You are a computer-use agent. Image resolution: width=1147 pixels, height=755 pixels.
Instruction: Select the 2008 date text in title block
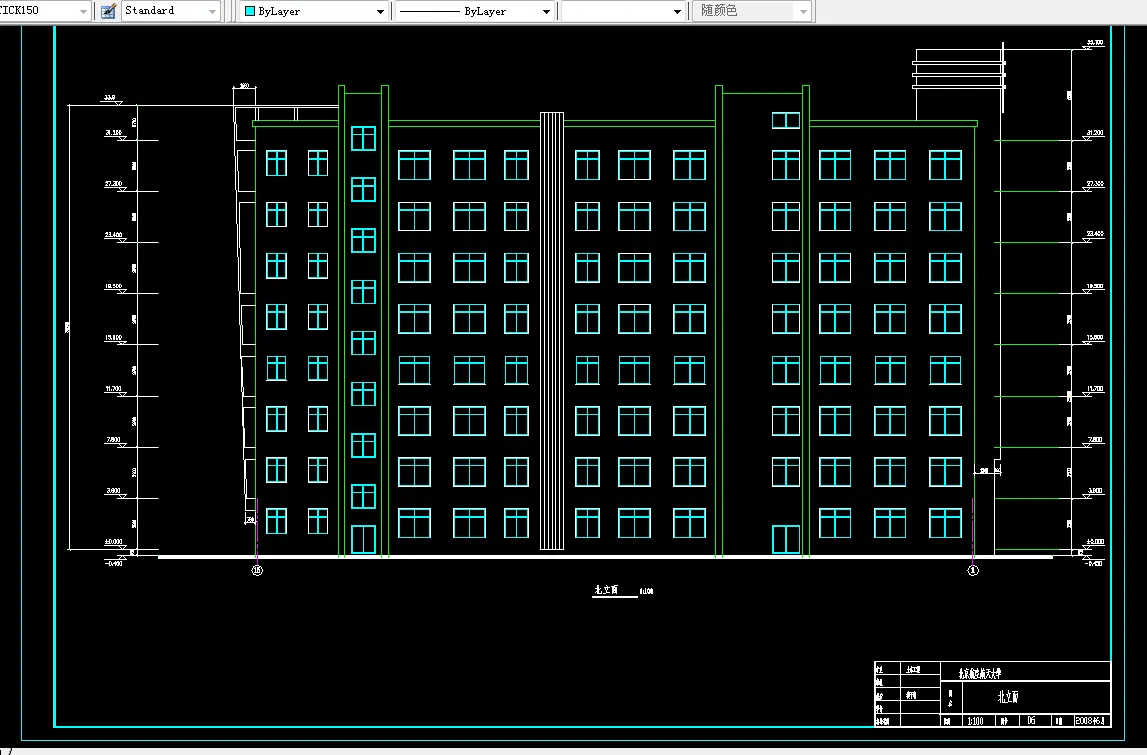(1089, 721)
